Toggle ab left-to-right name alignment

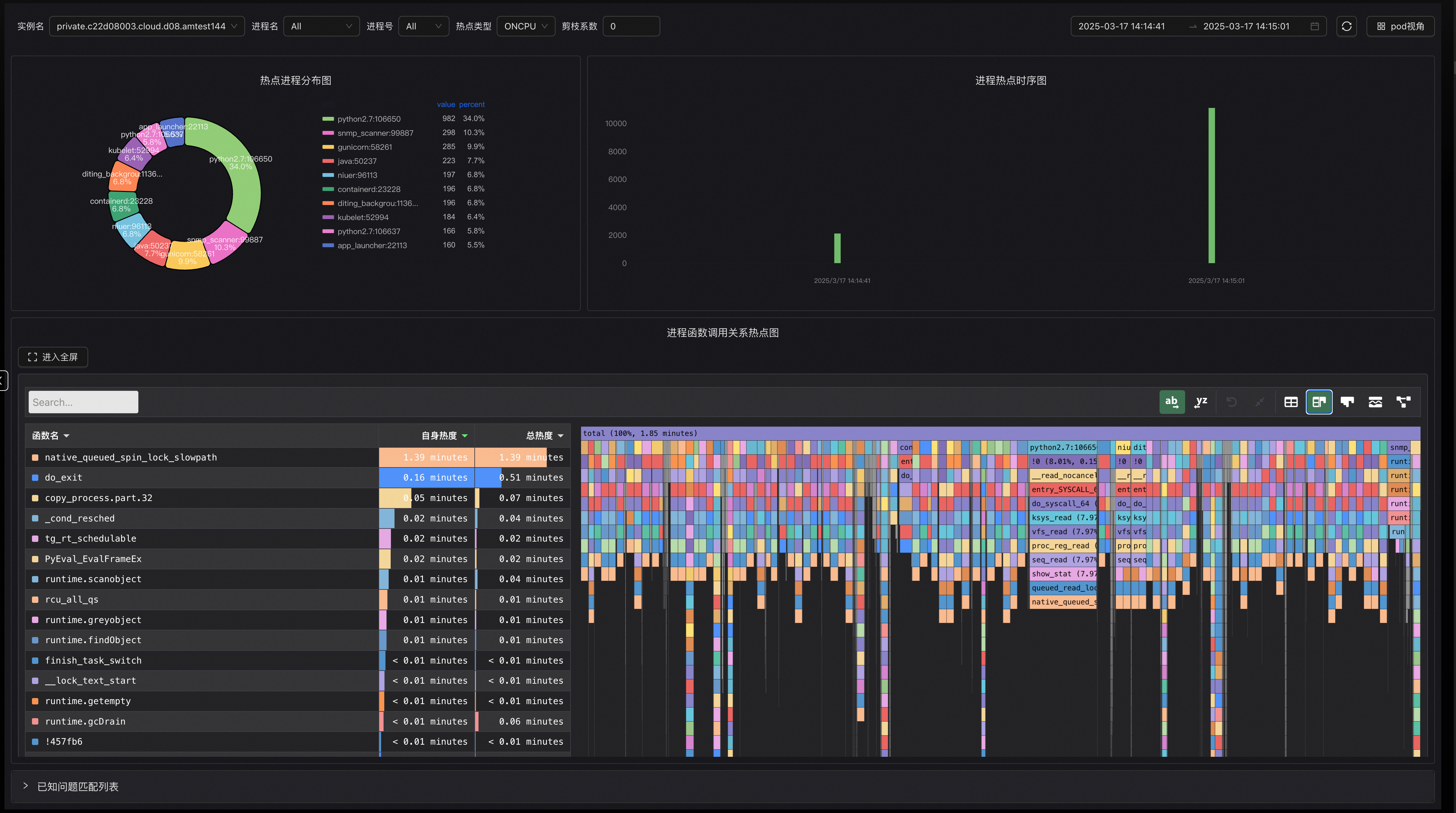click(1172, 402)
